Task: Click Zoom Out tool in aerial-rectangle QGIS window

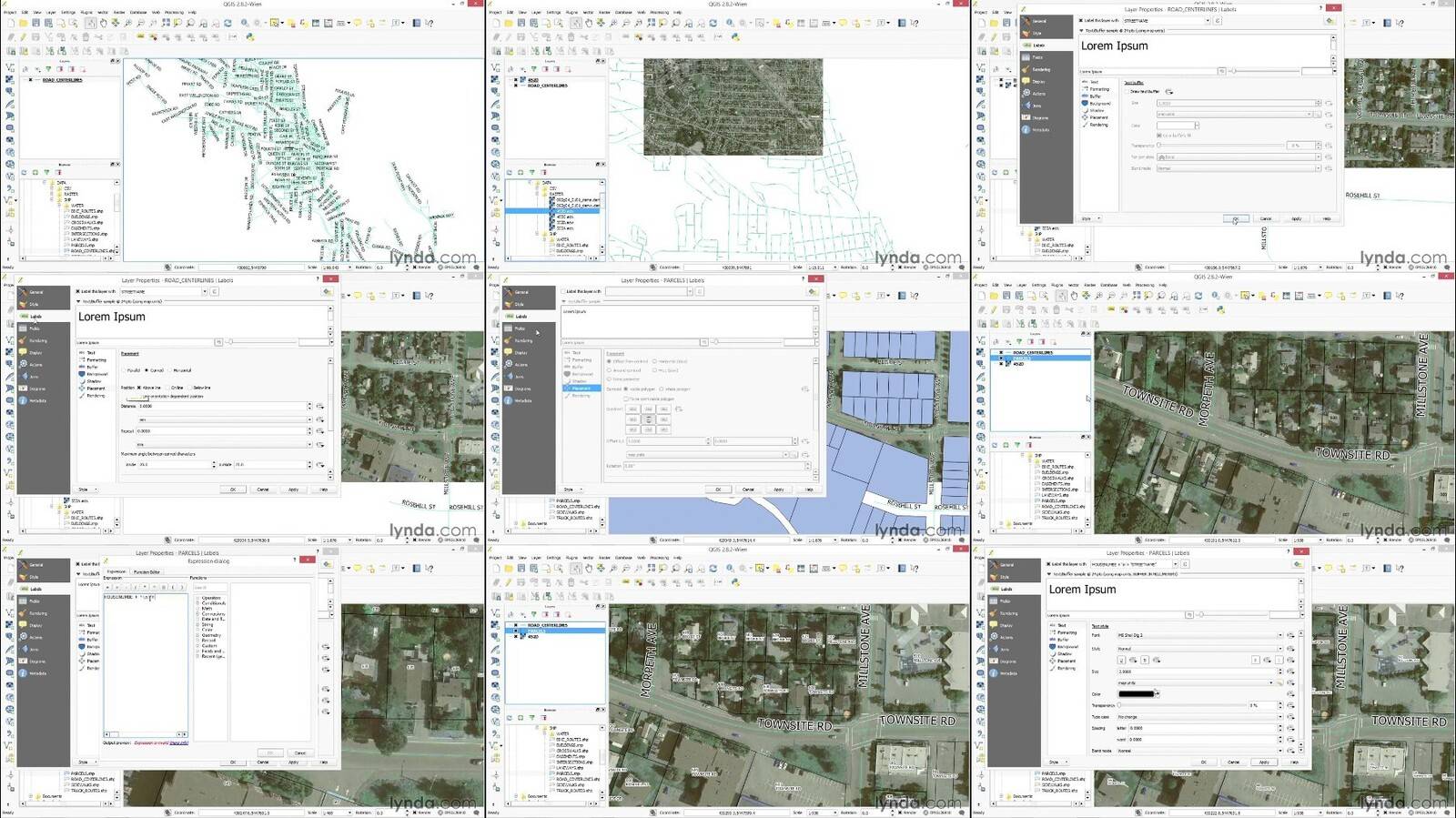Action: [626, 23]
